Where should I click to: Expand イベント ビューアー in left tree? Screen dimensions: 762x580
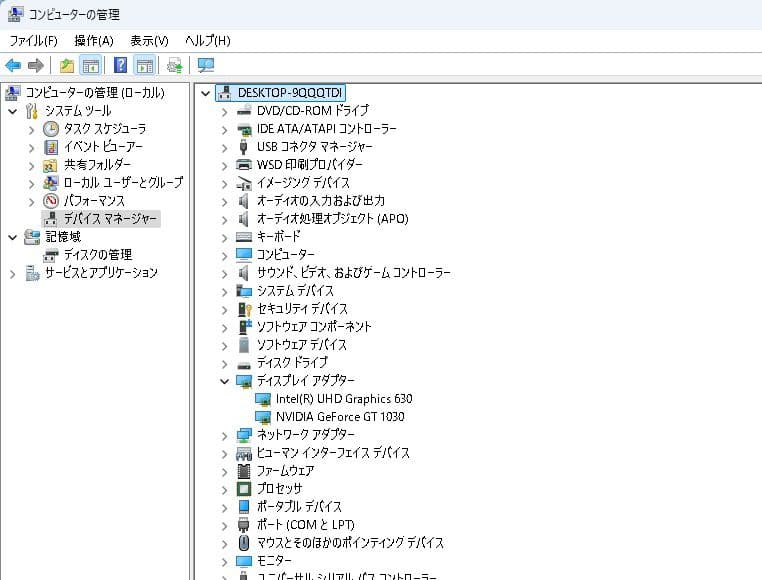[x=32, y=148]
